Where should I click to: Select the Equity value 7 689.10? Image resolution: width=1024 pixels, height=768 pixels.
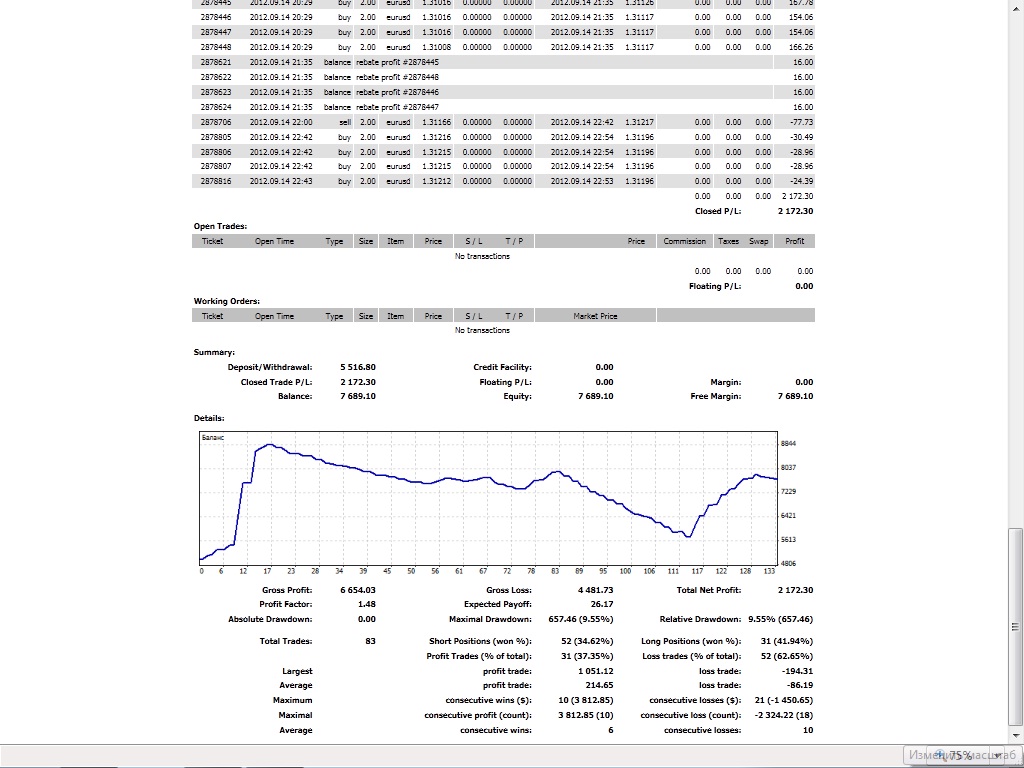pyautogui.click(x=596, y=396)
